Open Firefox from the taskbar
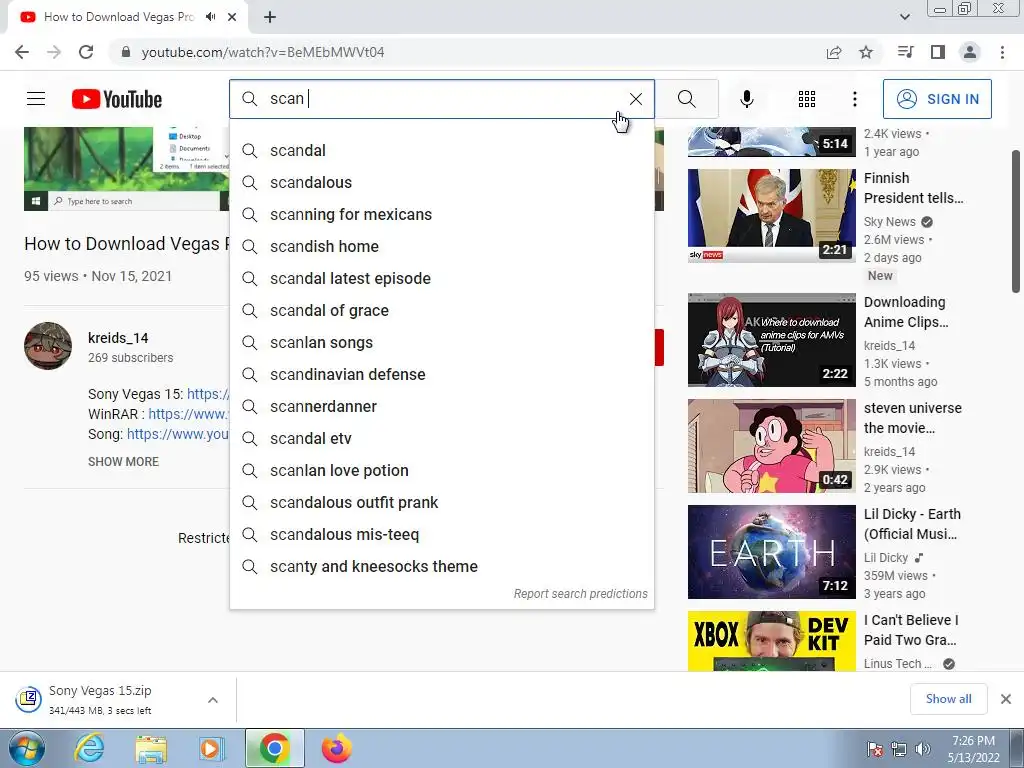The height and width of the screenshot is (768, 1024). pyautogui.click(x=337, y=749)
